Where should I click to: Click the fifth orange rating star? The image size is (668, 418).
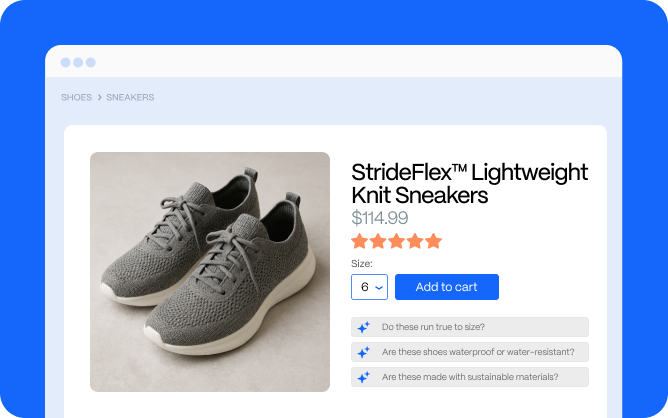point(433,241)
